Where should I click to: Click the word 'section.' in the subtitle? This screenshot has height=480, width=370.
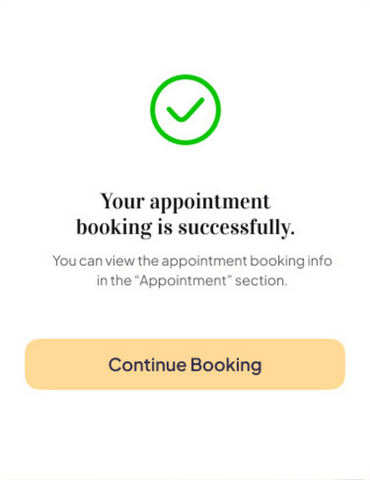(261, 281)
